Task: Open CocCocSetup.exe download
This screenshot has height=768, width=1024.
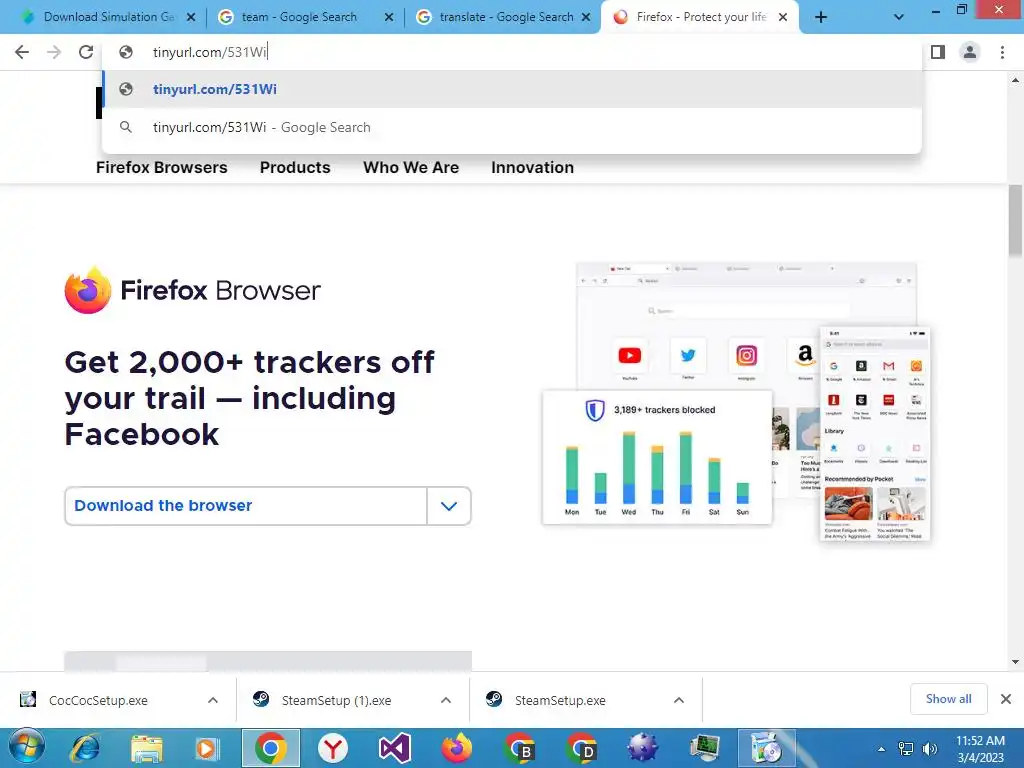Action: (98, 700)
